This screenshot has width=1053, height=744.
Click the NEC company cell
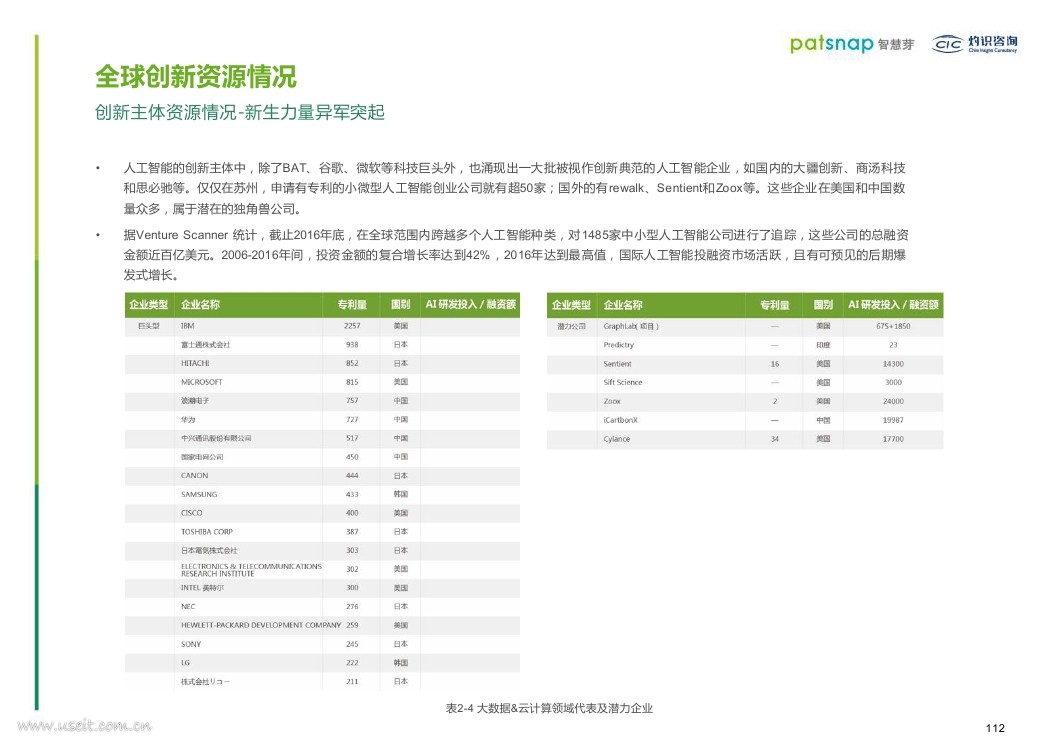pos(188,607)
